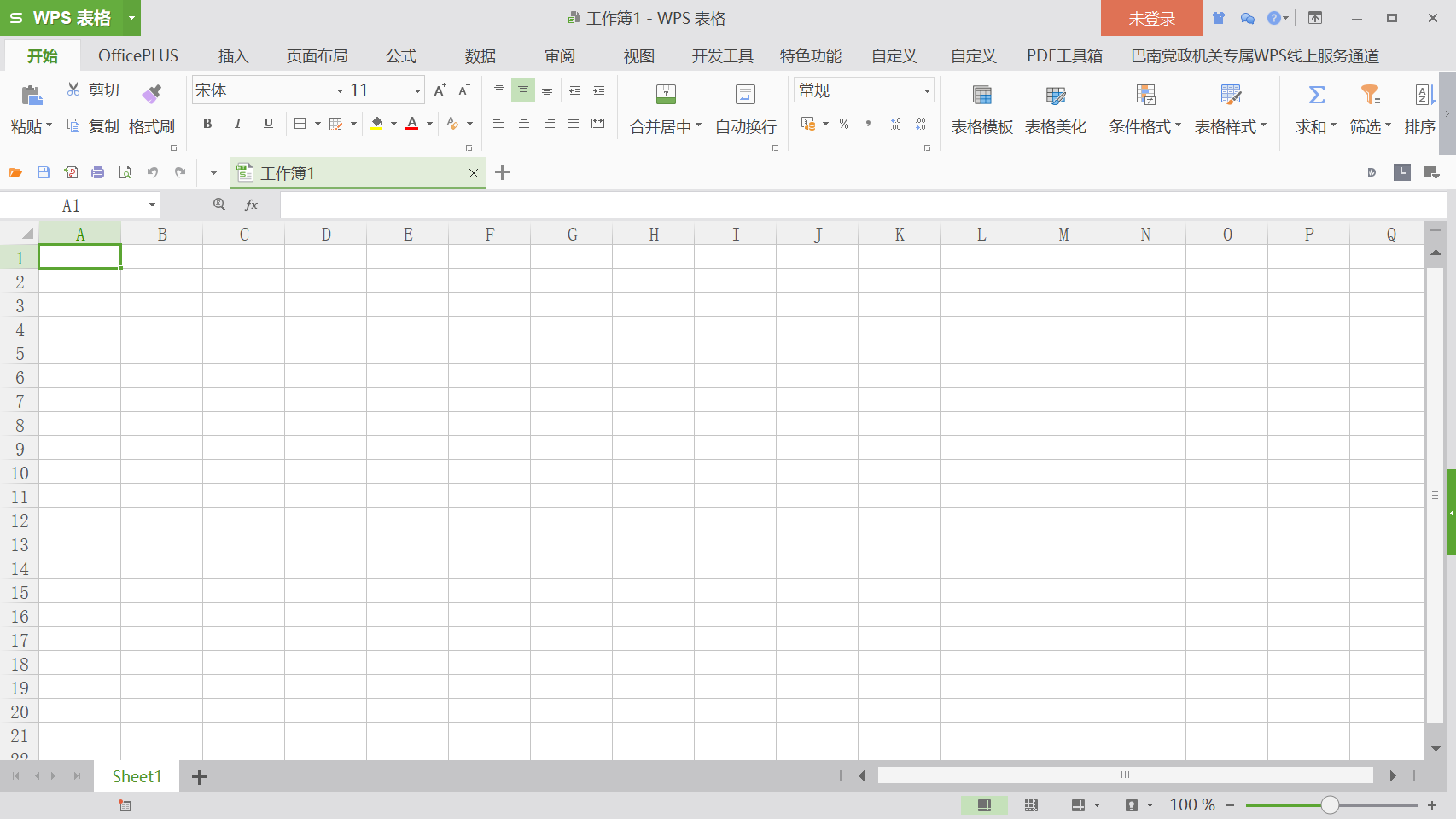Screen dimensions: 1456x819
Task: Click the zoom slider handle
Action: coord(1330,805)
